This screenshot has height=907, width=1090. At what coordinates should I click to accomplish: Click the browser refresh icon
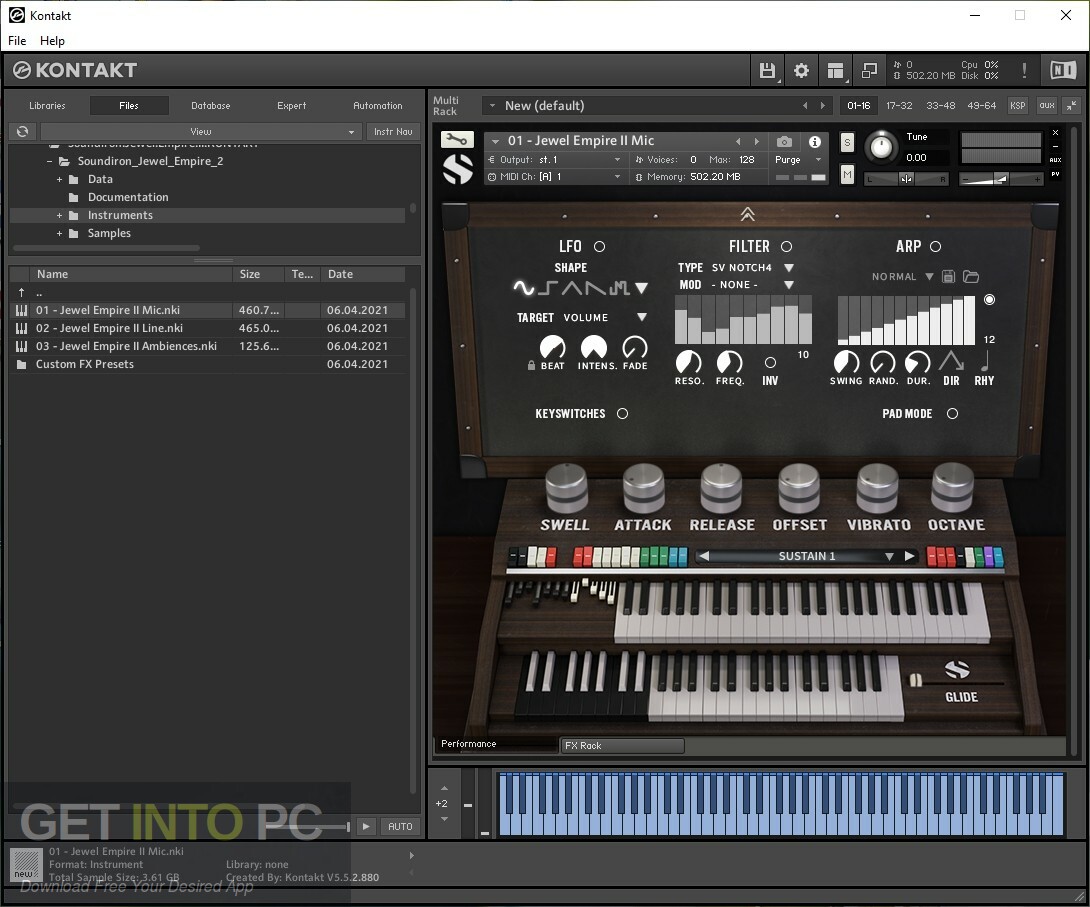pos(22,131)
